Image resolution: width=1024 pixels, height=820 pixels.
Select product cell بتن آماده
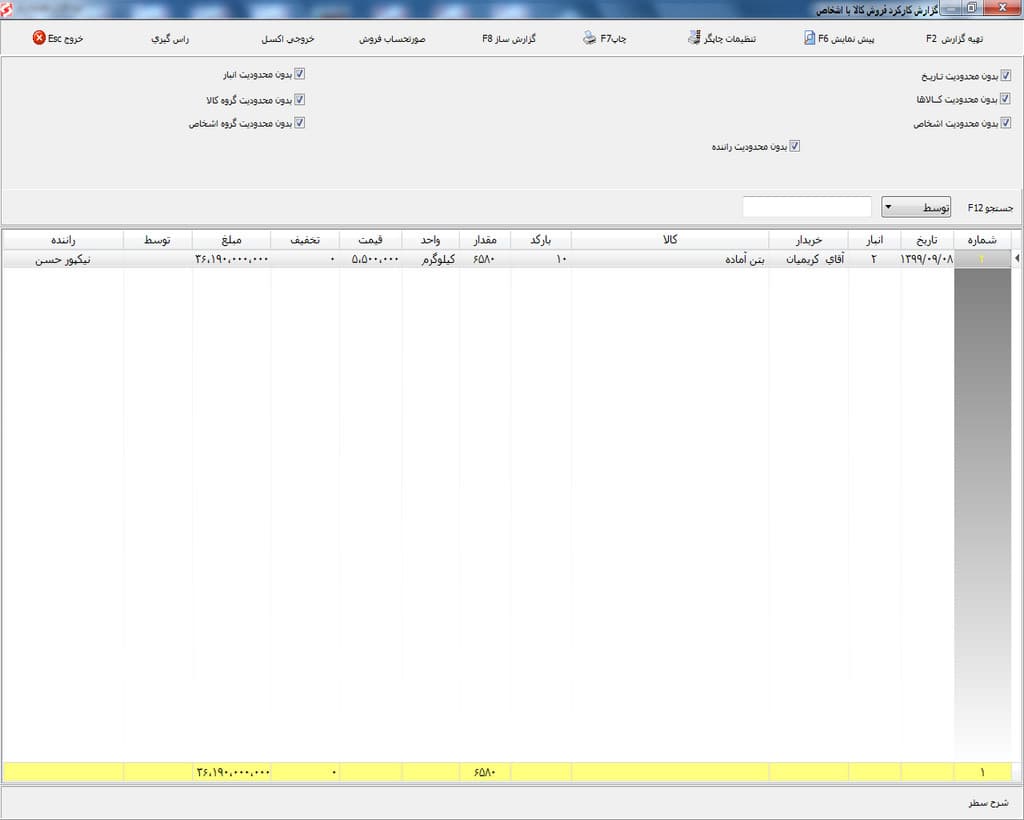coord(670,259)
